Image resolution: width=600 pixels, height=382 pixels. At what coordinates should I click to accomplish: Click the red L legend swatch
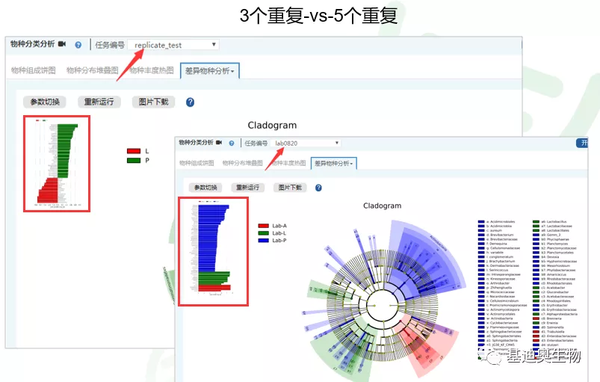(x=134, y=151)
